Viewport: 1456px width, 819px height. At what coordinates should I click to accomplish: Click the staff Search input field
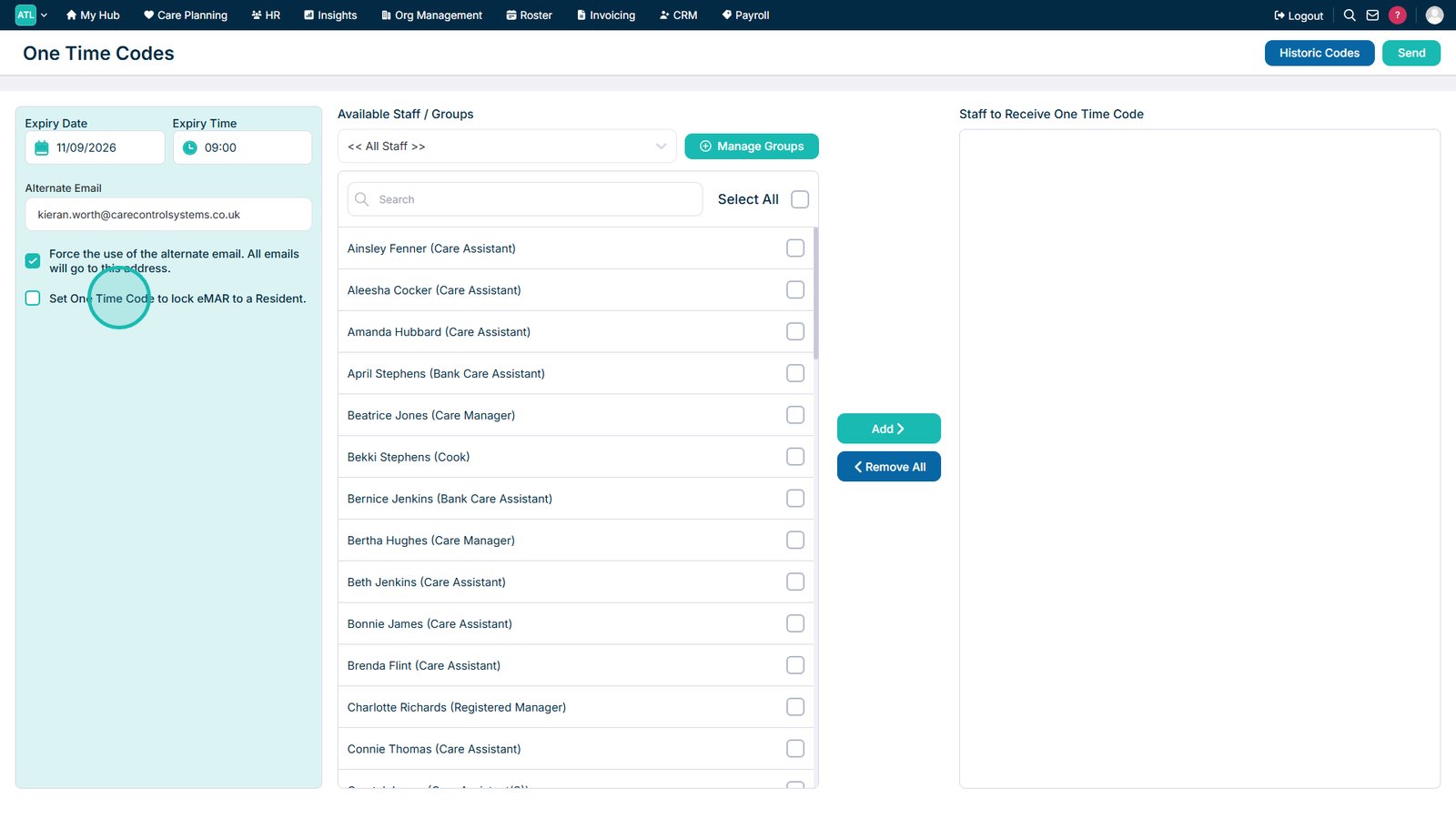(x=525, y=199)
